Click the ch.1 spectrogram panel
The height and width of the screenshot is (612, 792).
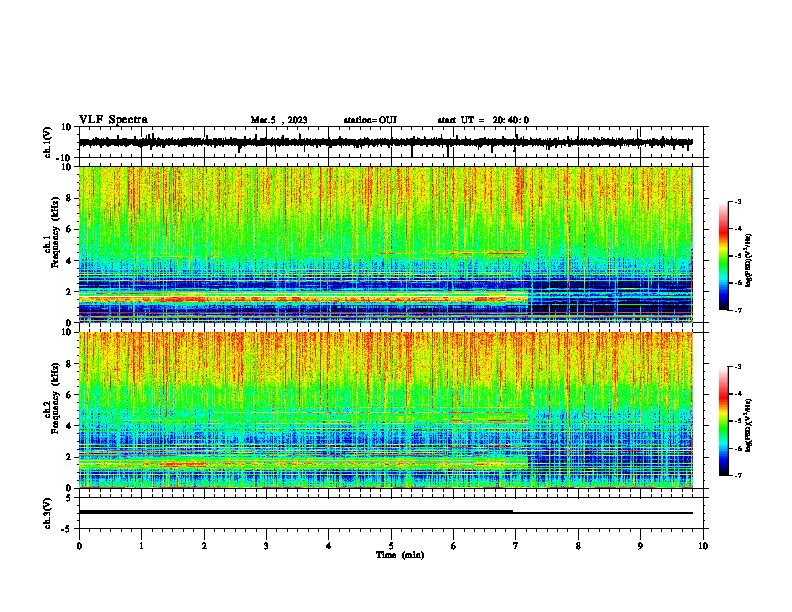[386, 244]
